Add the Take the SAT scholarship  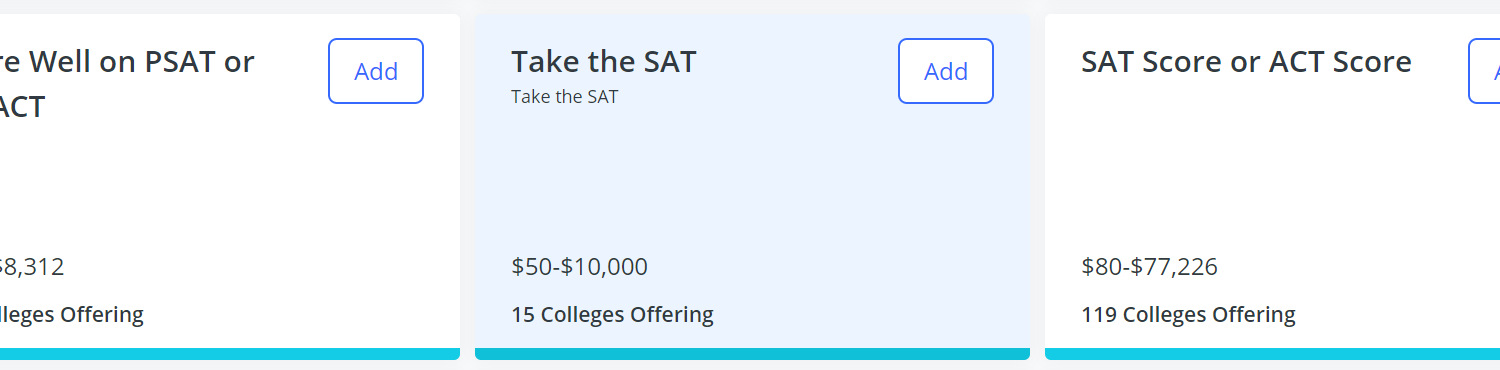coord(946,71)
